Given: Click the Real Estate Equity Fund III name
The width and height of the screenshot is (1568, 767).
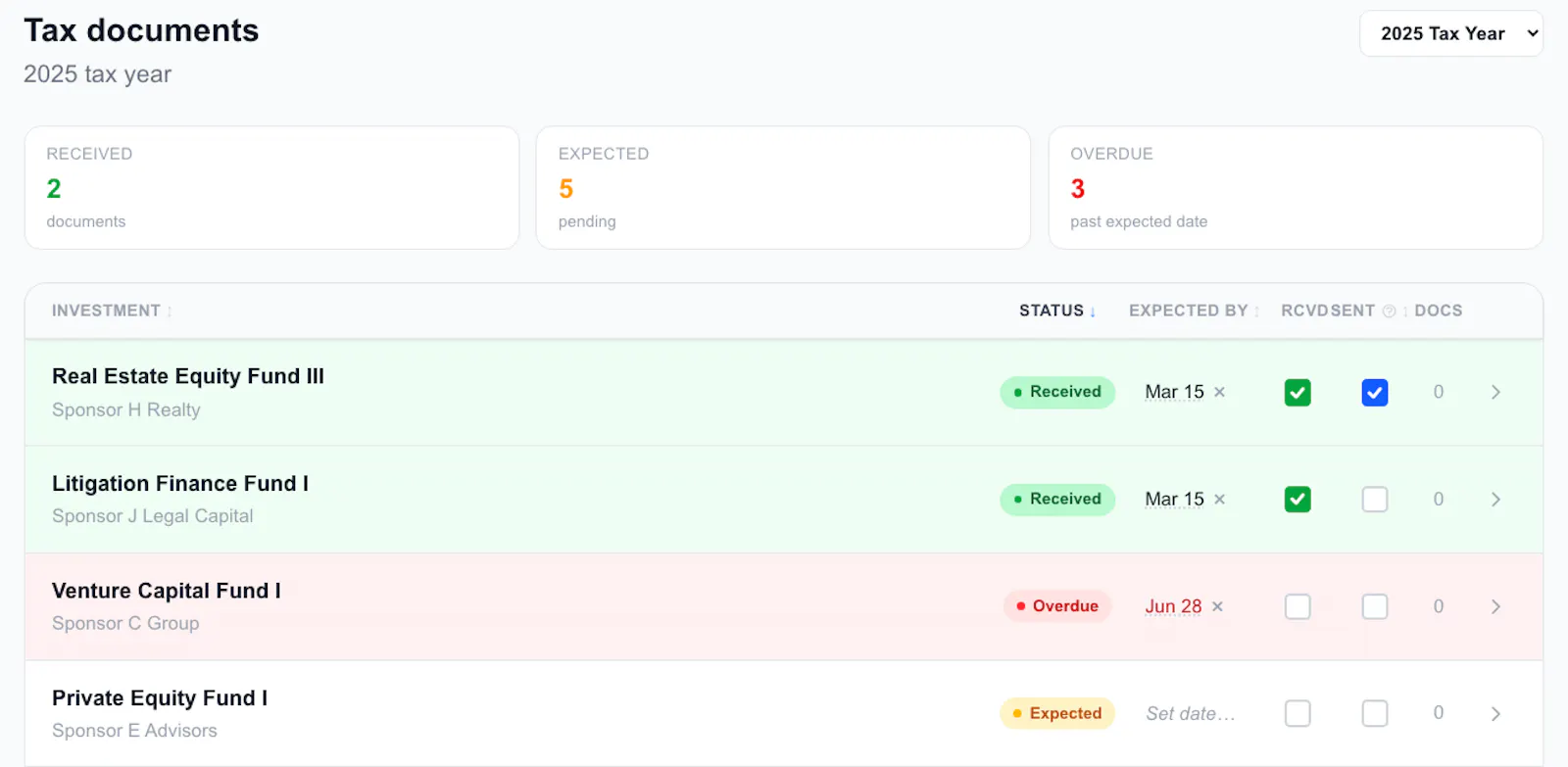Looking at the screenshot, I should [x=188, y=376].
